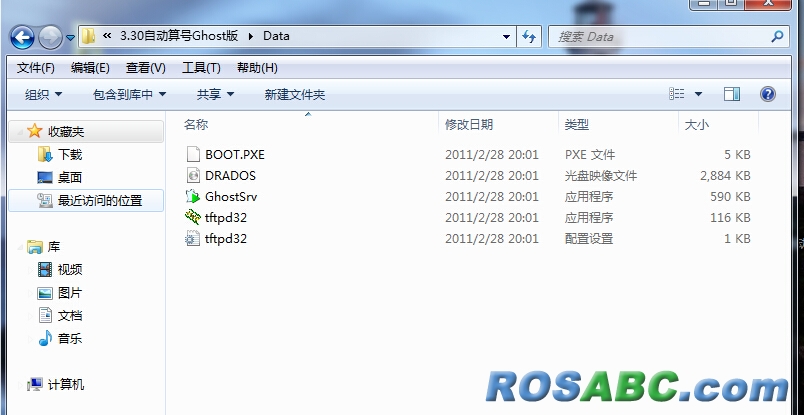Select the DRADOS disc image icon
Screen dimensions: 804x415
pyautogui.click(x=193, y=175)
